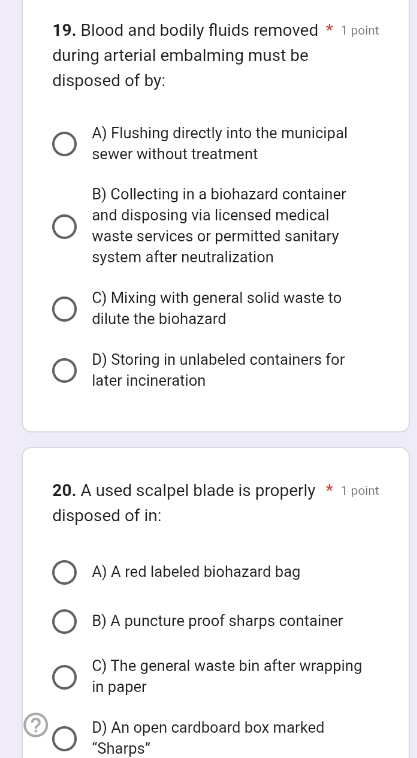The width and height of the screenshot is (417, 758).
Task: Select radio for flushing into municipal sewer
Action: click(64, 144)
